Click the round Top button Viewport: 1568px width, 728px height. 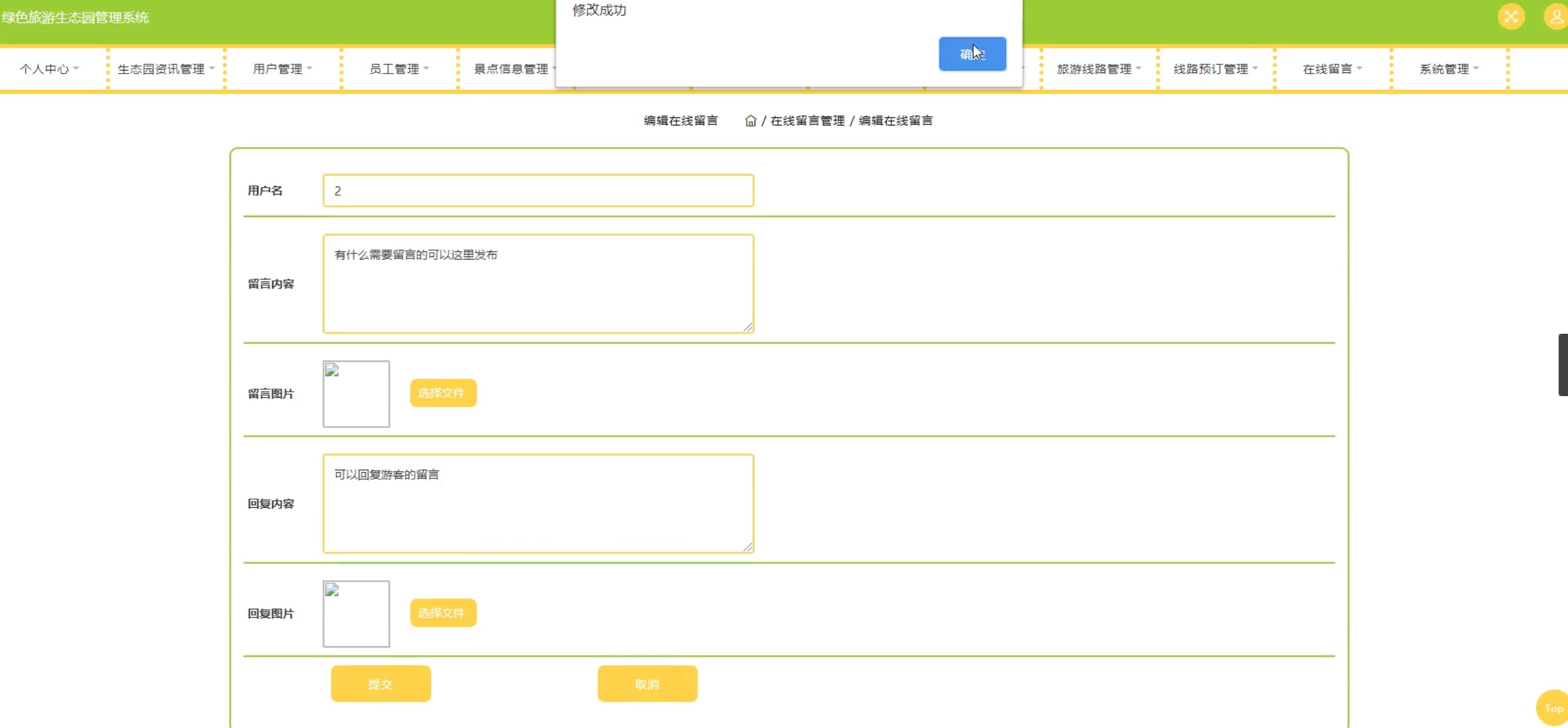tap(1552, 708)
